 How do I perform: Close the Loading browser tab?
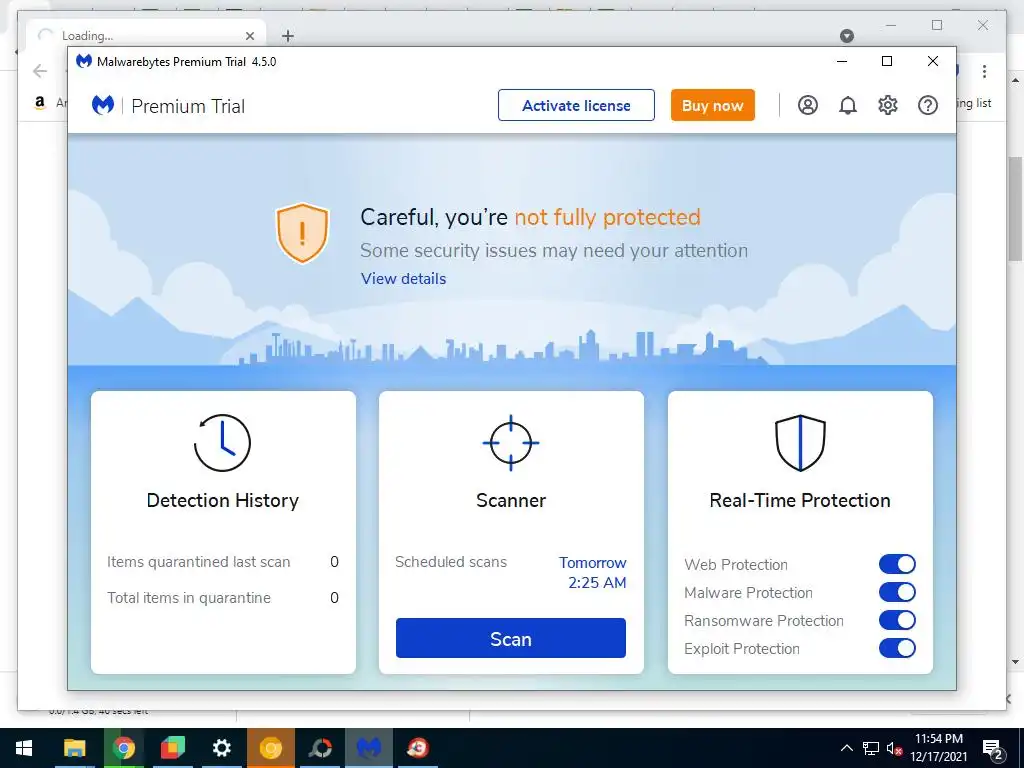[x=249, y=36]
